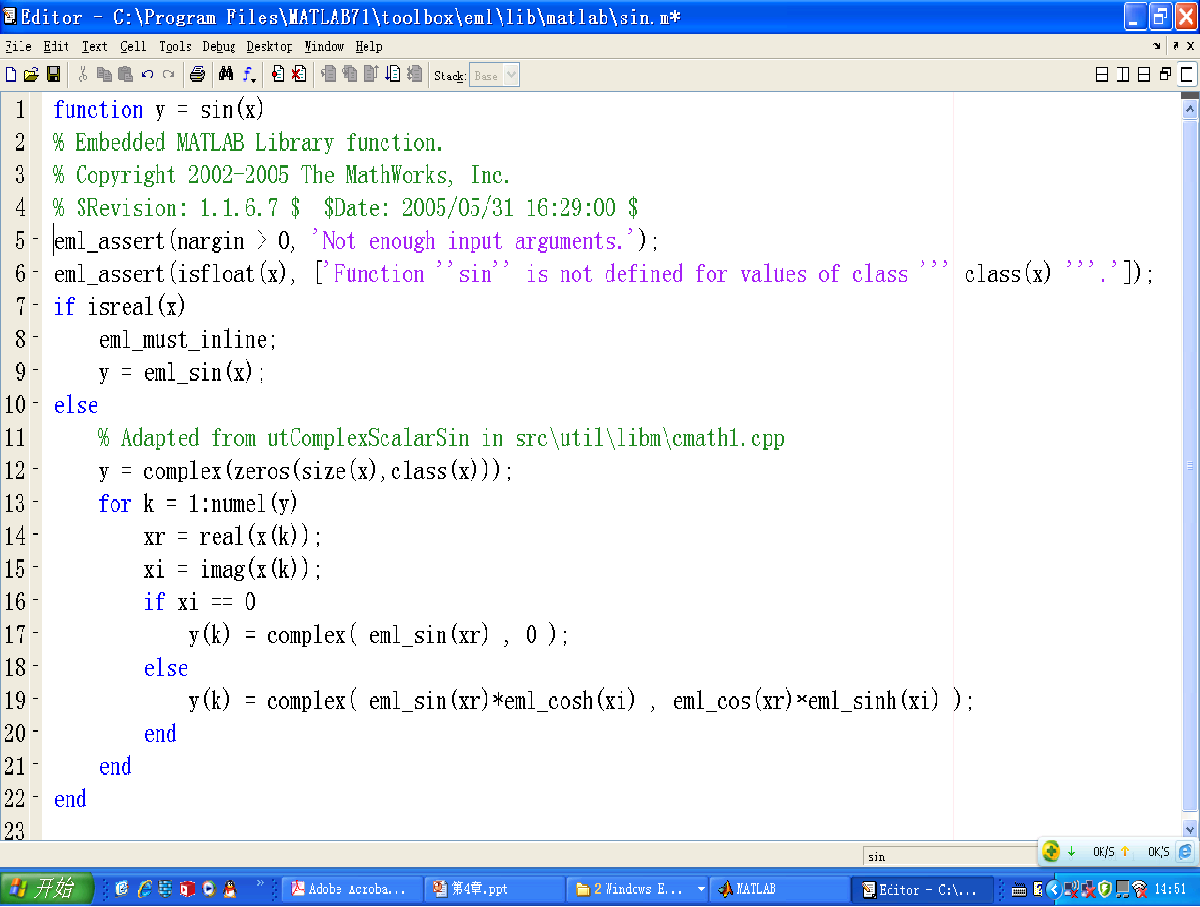The image size is (1200, 907).
Task: Click the debug Step toolbar icon
Action: pyautogui.click(x=326, y=75)
